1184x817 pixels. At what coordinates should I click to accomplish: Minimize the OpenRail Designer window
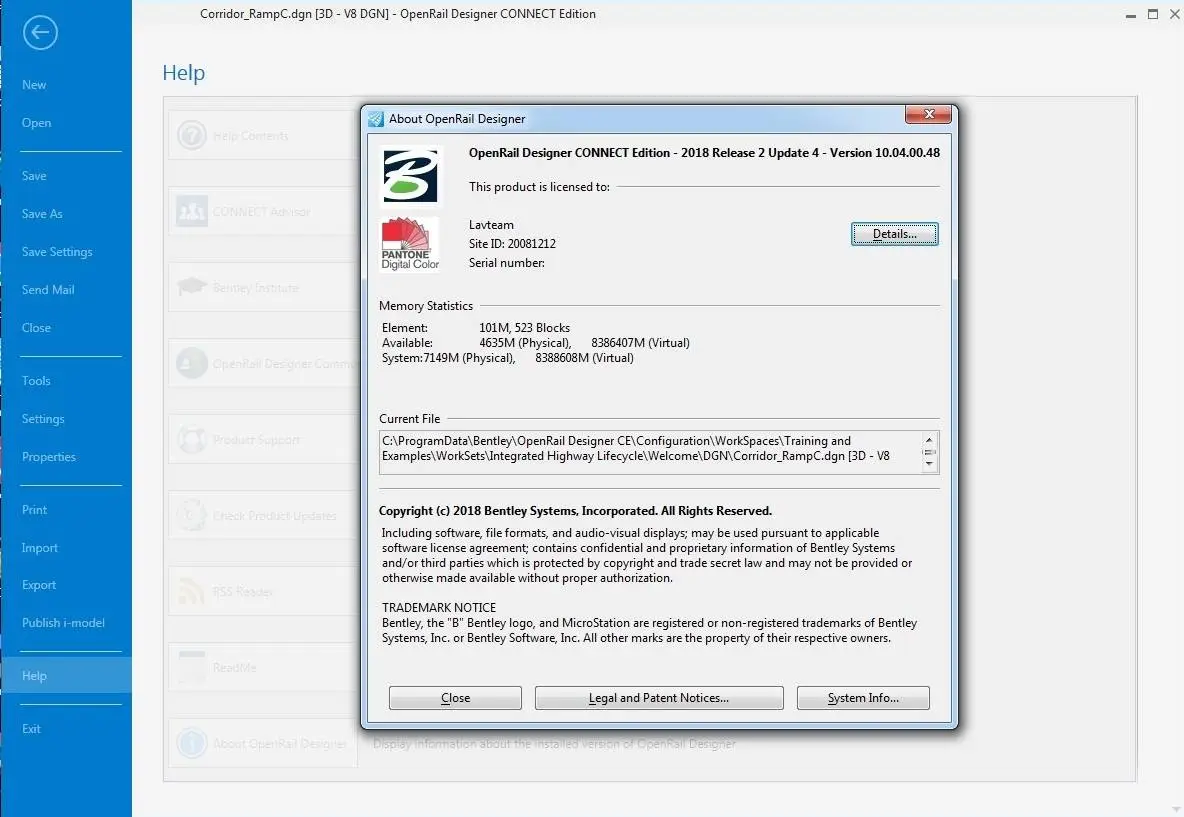point(1130,14)
